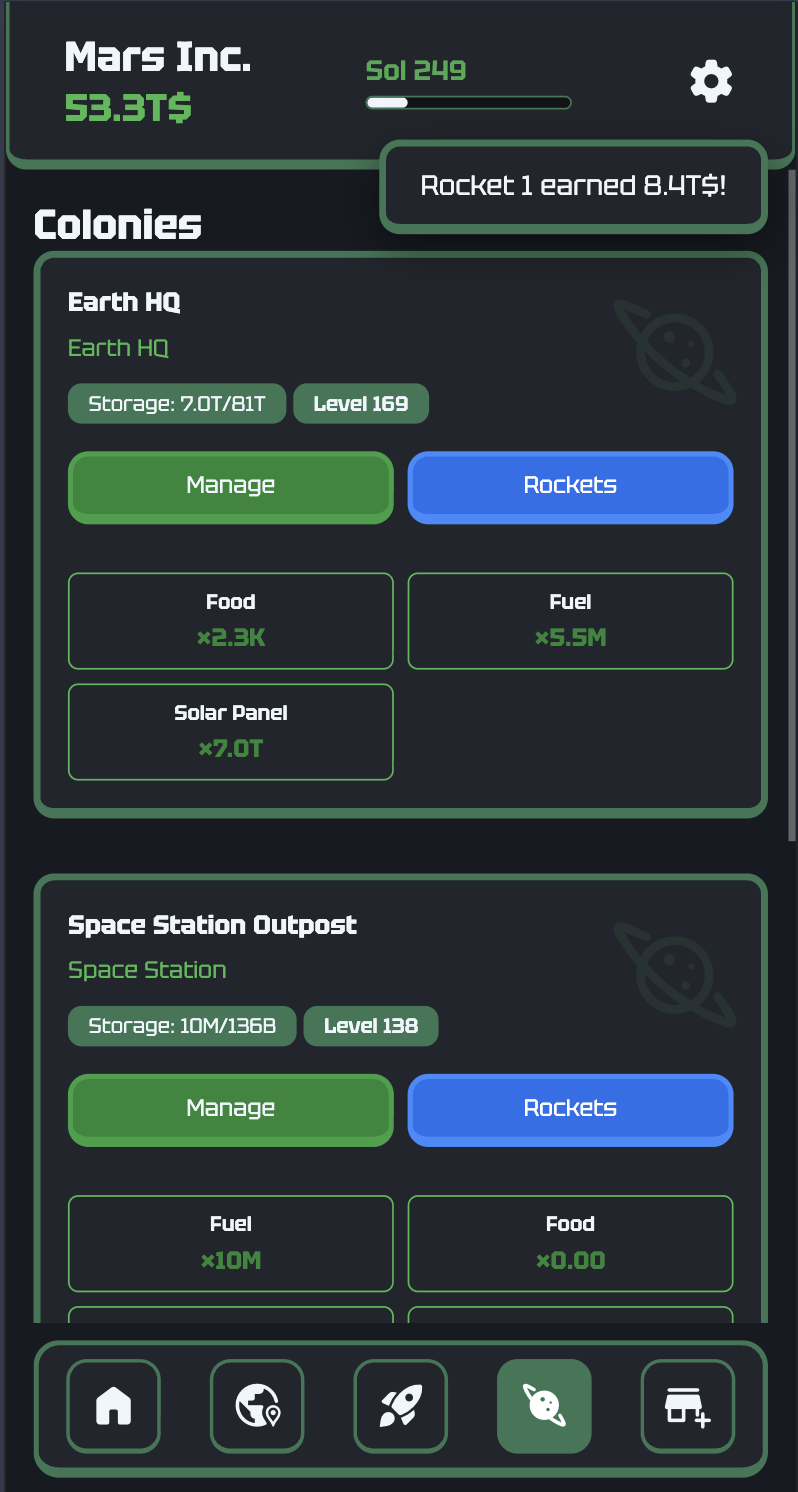
Task: Select Space Station's Fuel ×10M tile
Action: pyautogui.click(x=230, y=1243)
